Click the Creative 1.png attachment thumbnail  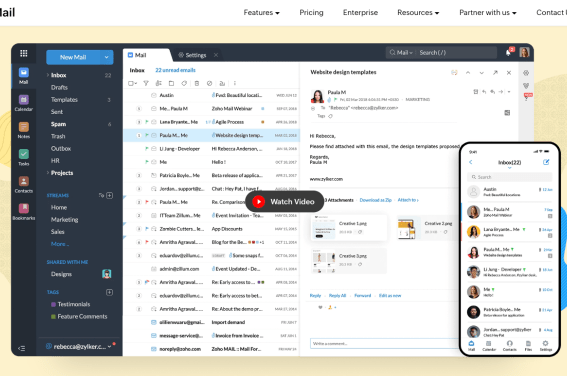[x=323, y=228]
